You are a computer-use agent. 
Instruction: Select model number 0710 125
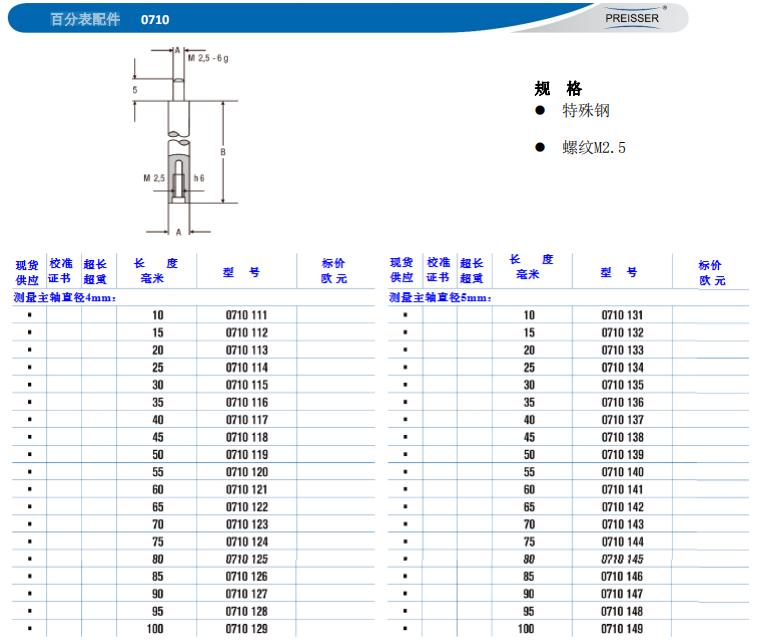pos(247,559)
